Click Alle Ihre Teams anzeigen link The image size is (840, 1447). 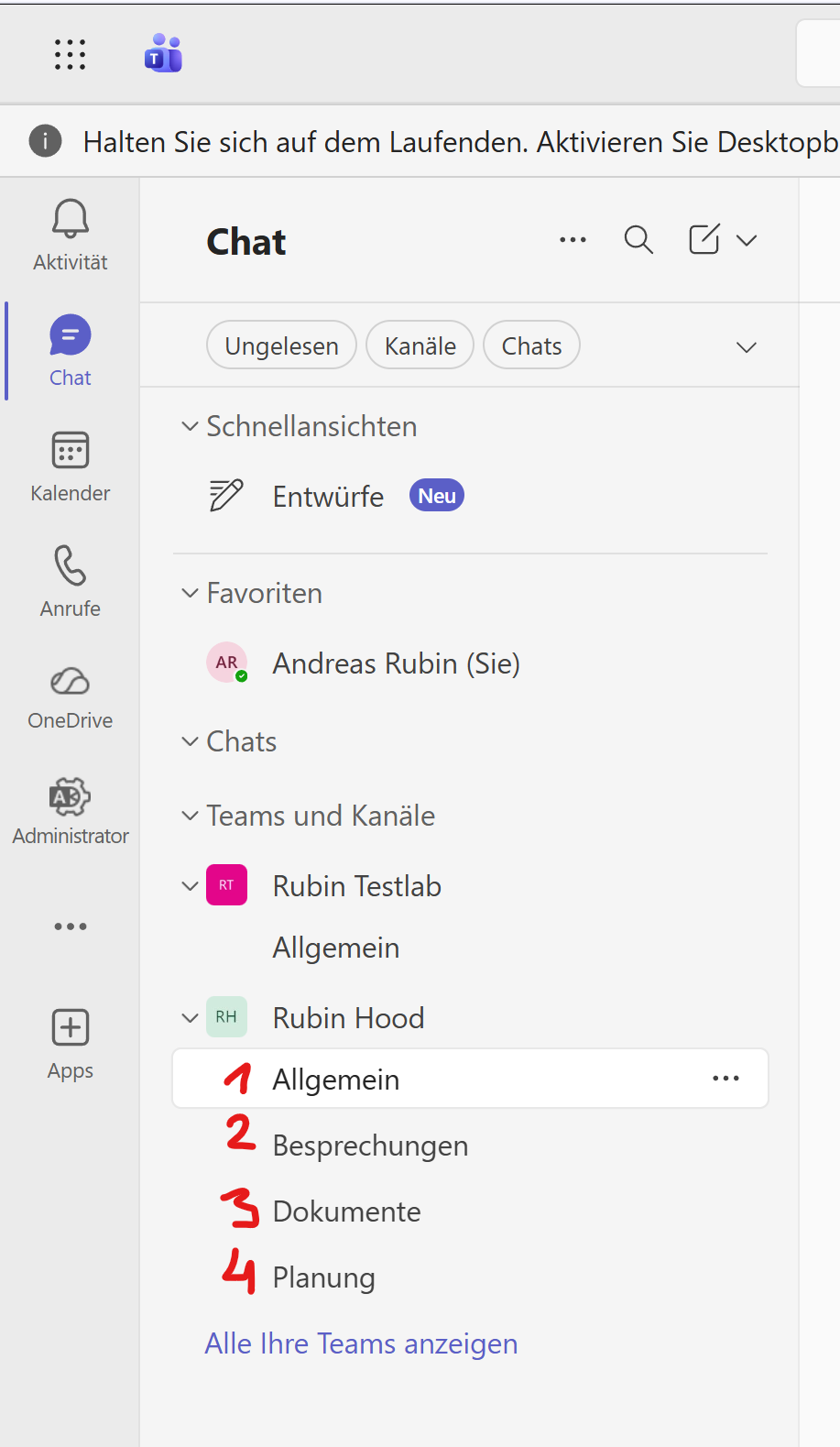point(361,1343)
